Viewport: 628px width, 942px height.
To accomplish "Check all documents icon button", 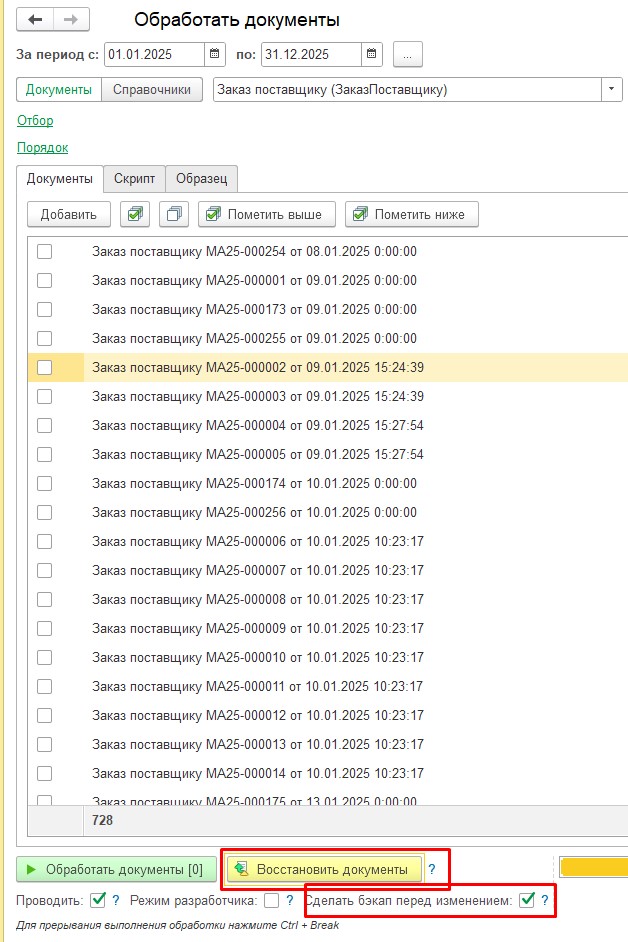I will click(x=135, y=214).
